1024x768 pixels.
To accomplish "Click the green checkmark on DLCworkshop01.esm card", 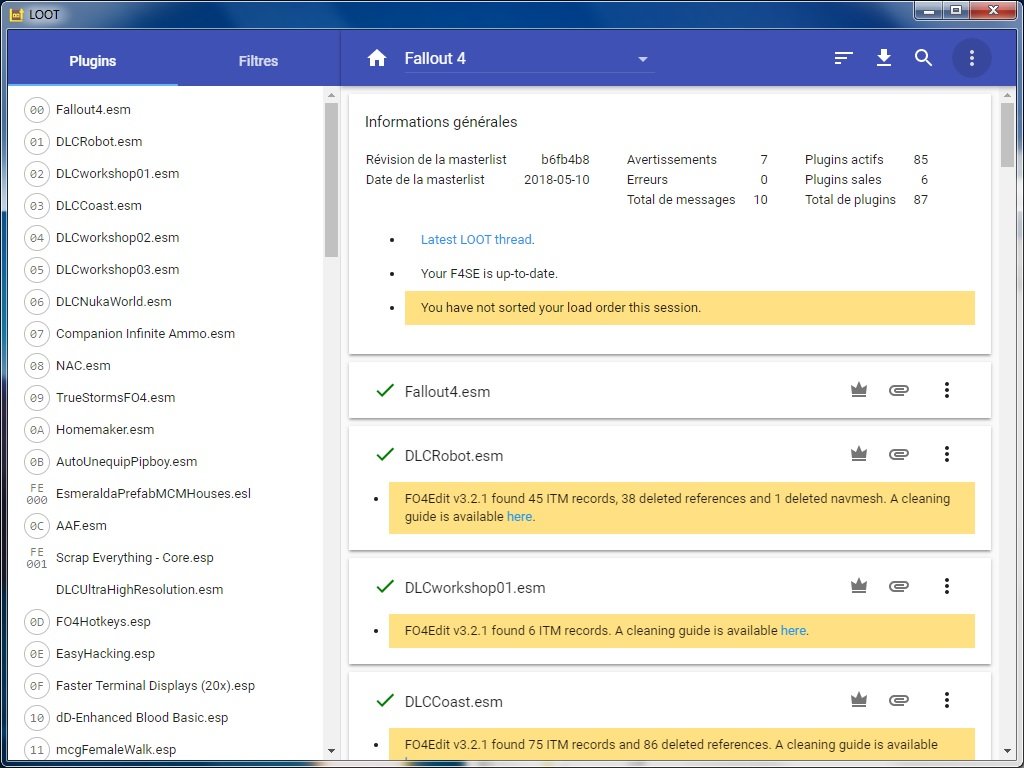I will tap(385, 586).
